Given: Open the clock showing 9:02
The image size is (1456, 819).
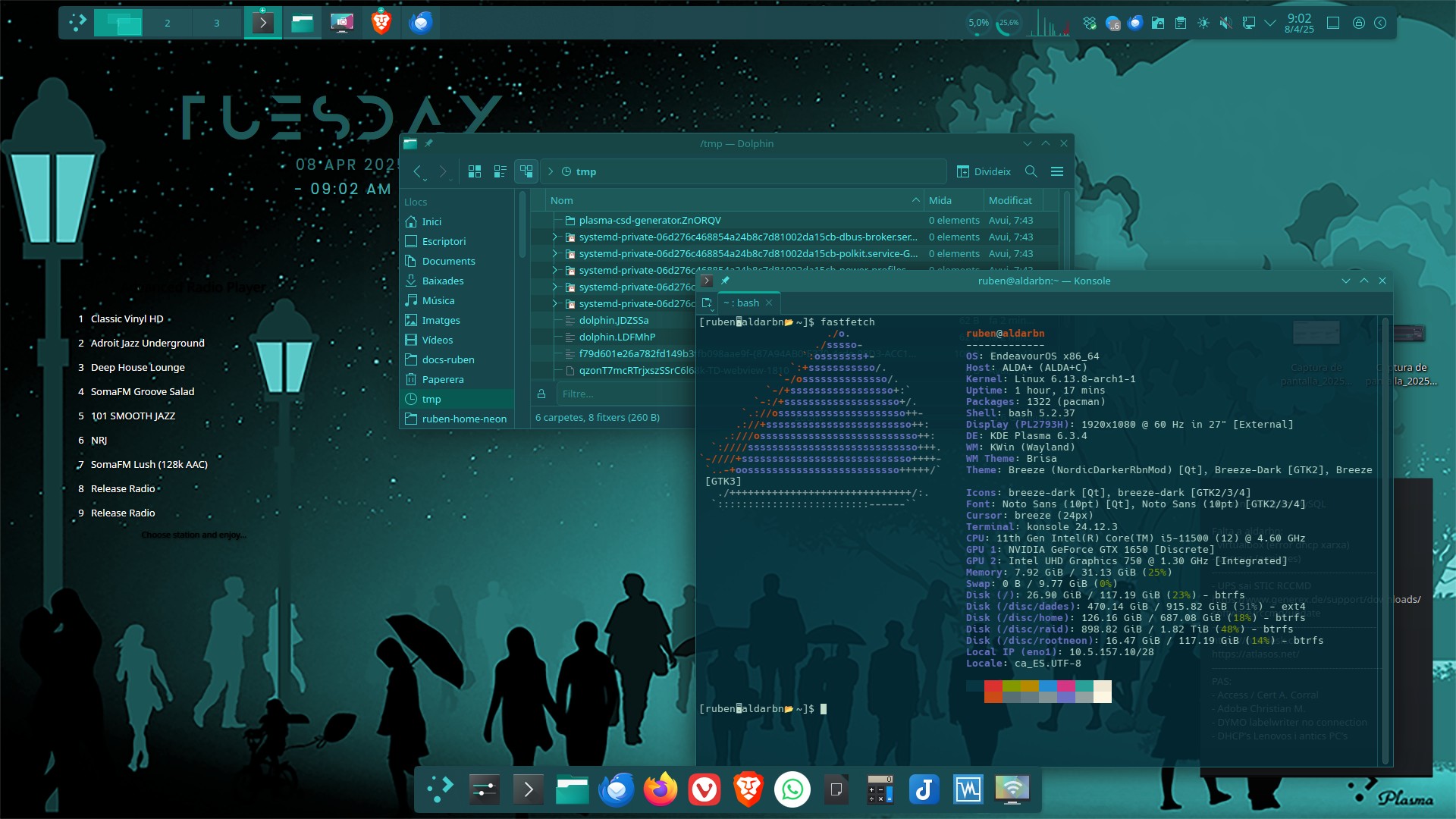Looking at the screenshot, I should pyautogui.click(x=1299, y=23).
